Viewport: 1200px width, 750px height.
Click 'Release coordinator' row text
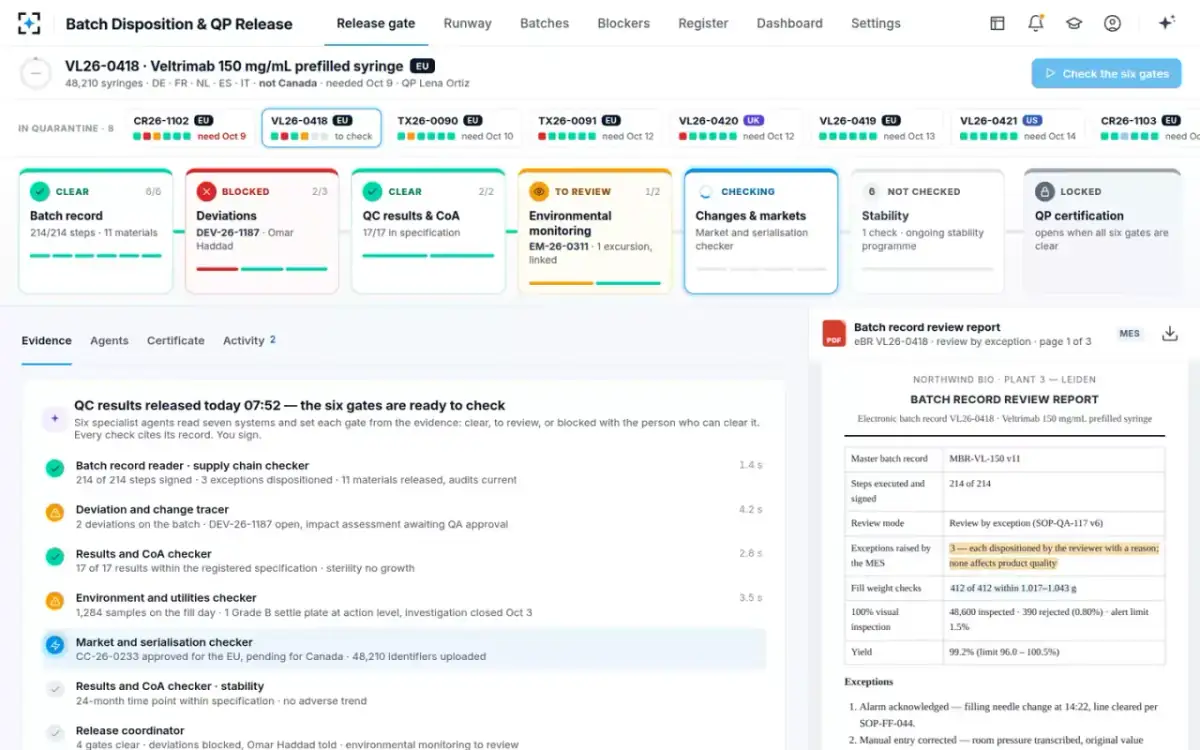point(130,730)
